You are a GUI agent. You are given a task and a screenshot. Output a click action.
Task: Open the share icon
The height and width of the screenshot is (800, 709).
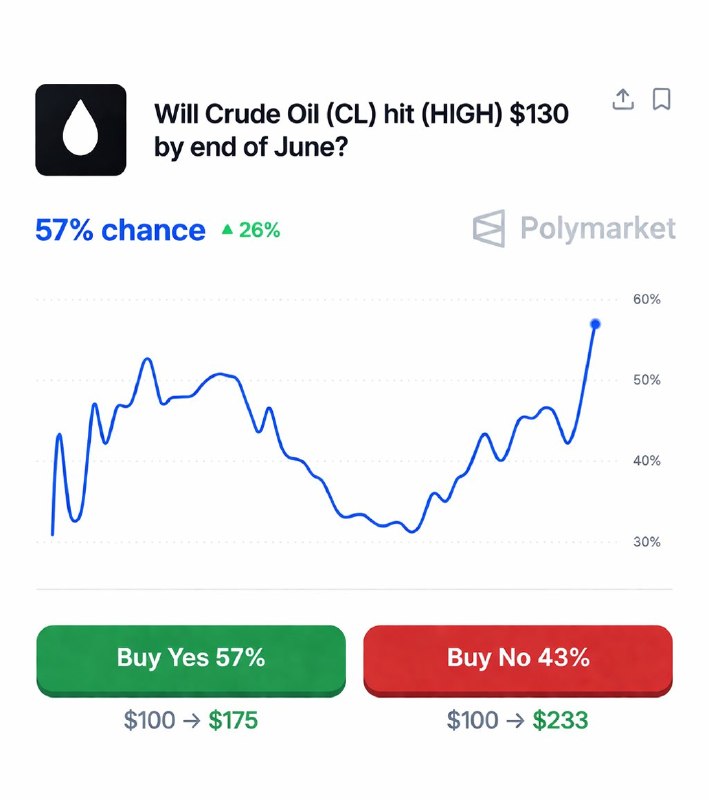coord(623,99)
